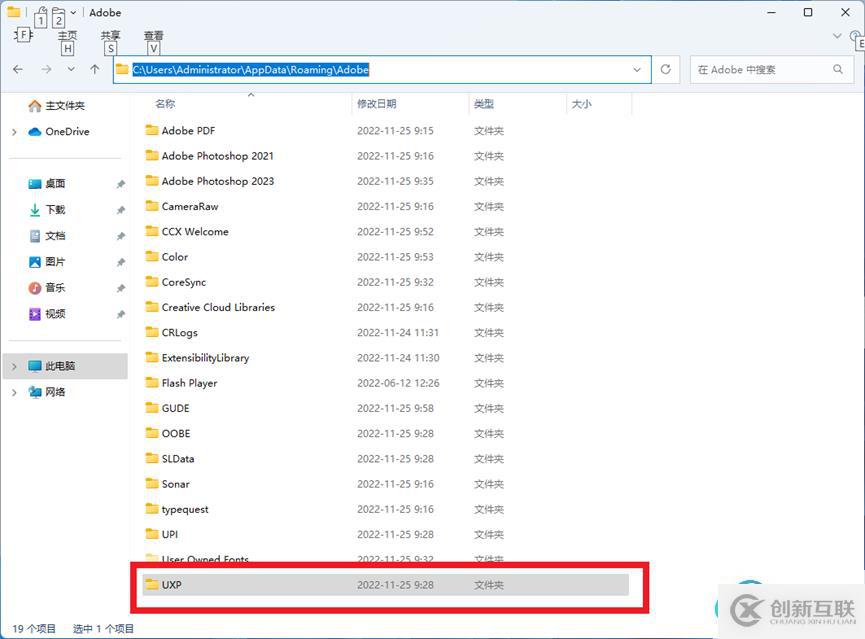
Task: Expand the ribbon with the chevron
Action: [837, 36]
